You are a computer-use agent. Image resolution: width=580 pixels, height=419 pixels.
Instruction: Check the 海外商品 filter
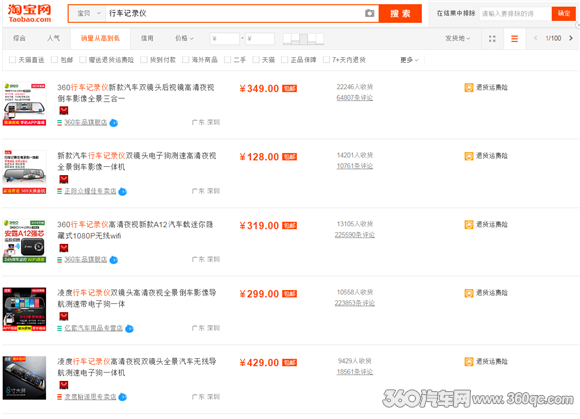(186, 60)
